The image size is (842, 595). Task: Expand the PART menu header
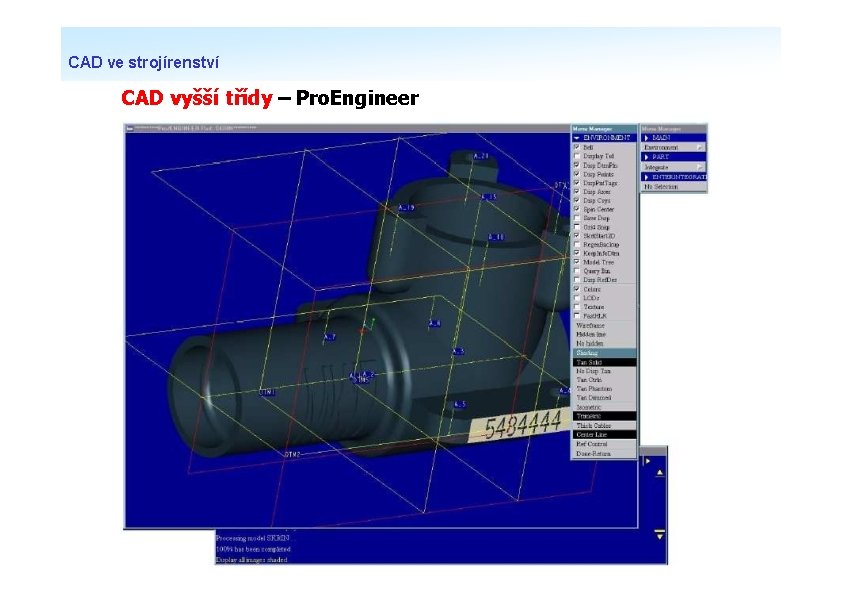point(673,157)
